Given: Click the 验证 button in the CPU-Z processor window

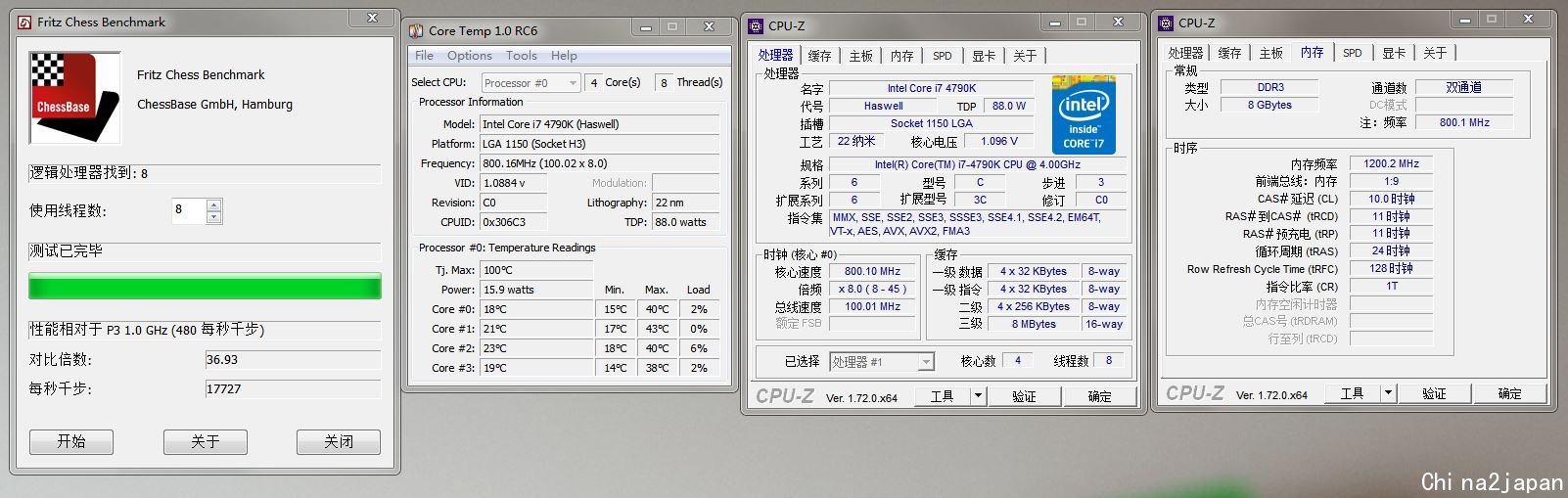Looking at the screenshot, I should click(1024, 395).
